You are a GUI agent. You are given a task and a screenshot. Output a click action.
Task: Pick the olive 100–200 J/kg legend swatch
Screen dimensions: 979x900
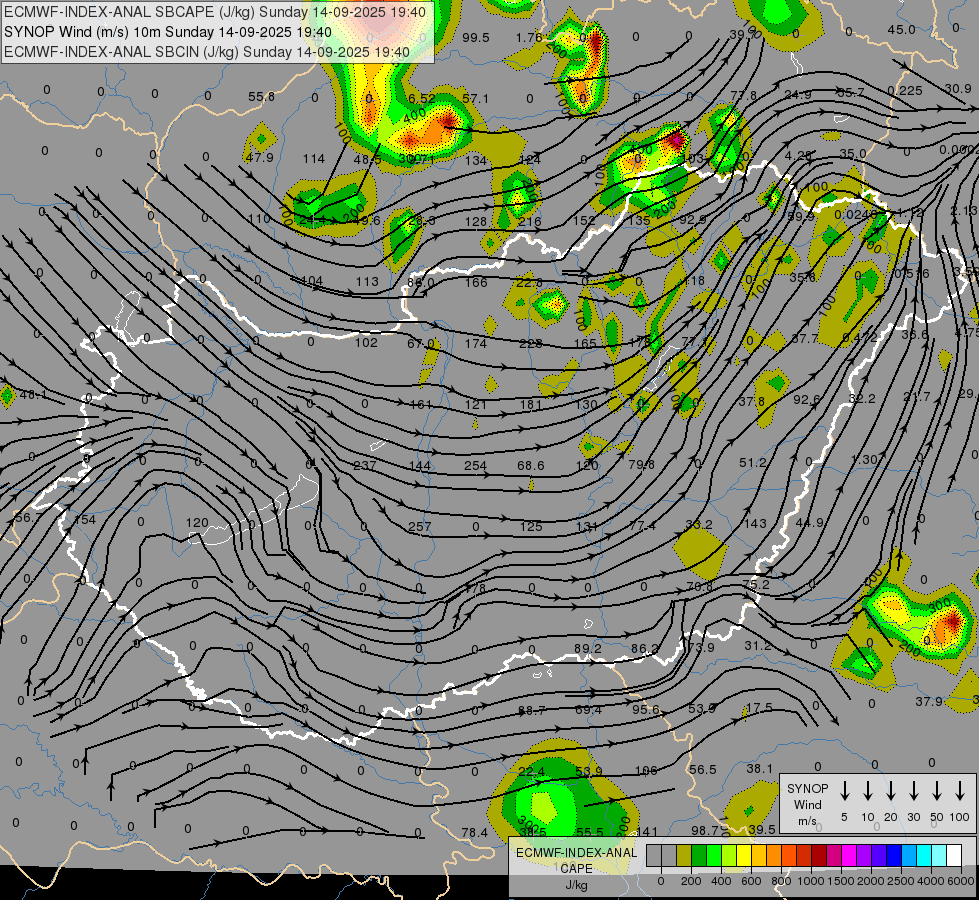(684, 856)
